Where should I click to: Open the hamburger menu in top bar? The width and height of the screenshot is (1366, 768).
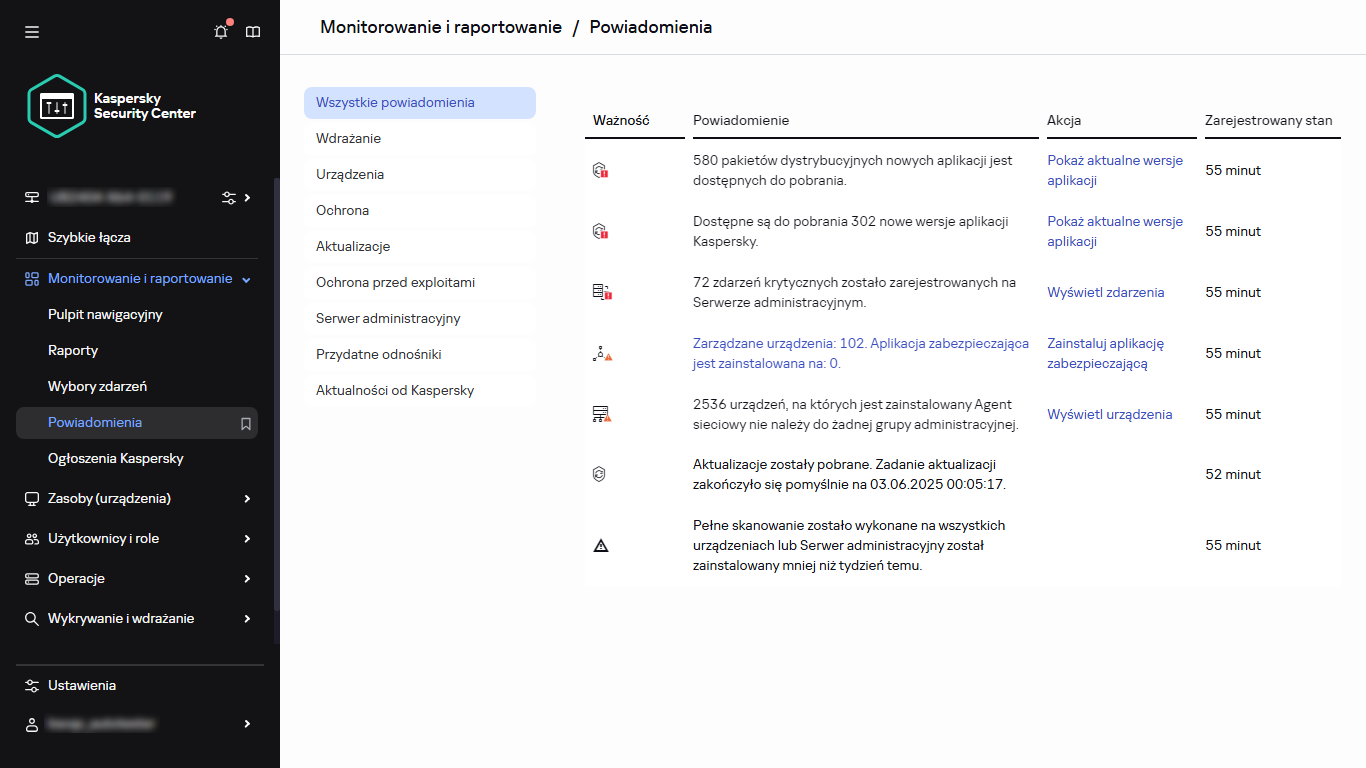(x=32, y=31)
